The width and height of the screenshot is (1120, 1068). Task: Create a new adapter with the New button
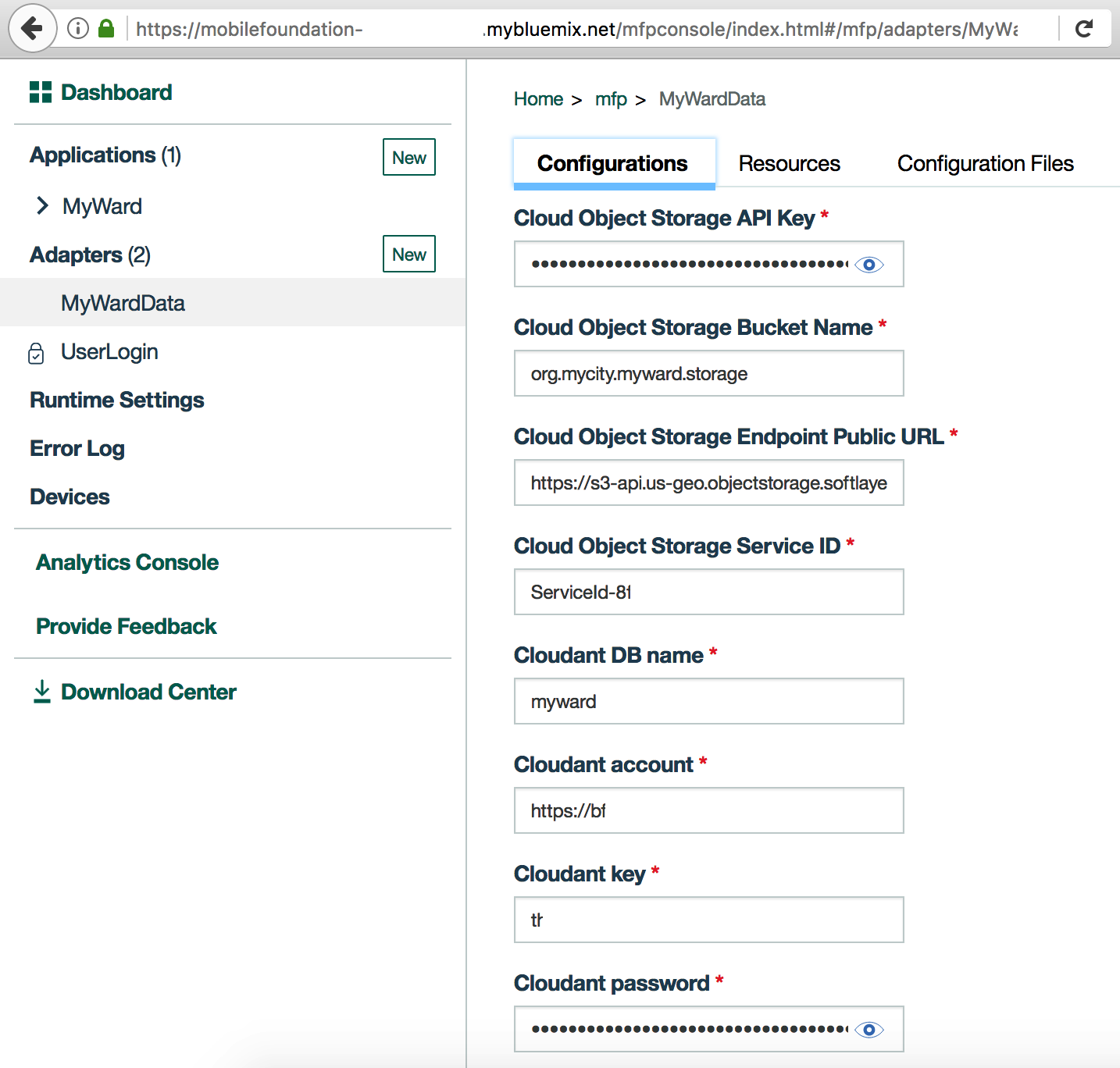pyautogui.click(x=408, y=254)
